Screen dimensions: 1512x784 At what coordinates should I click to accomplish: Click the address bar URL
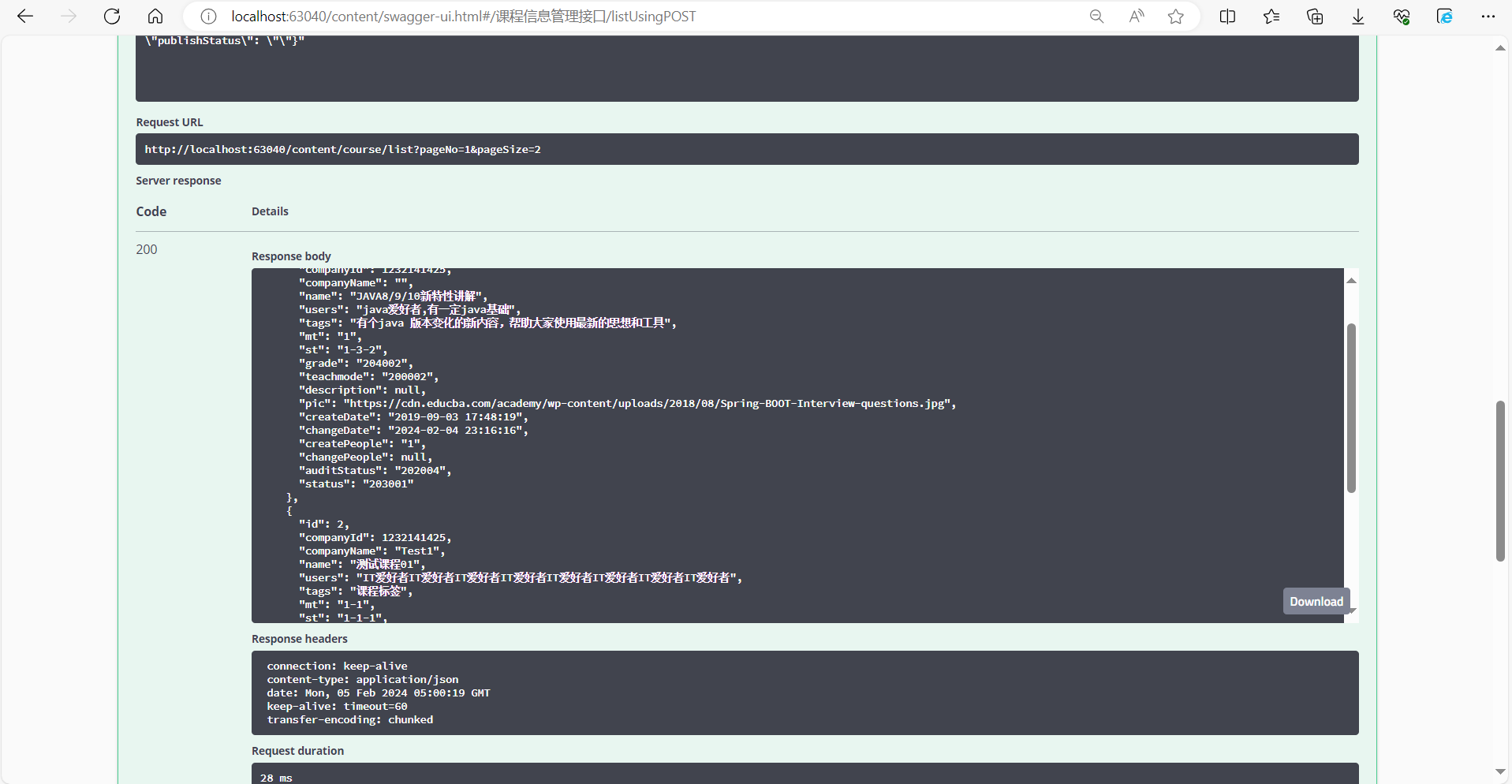coord(463,17)
